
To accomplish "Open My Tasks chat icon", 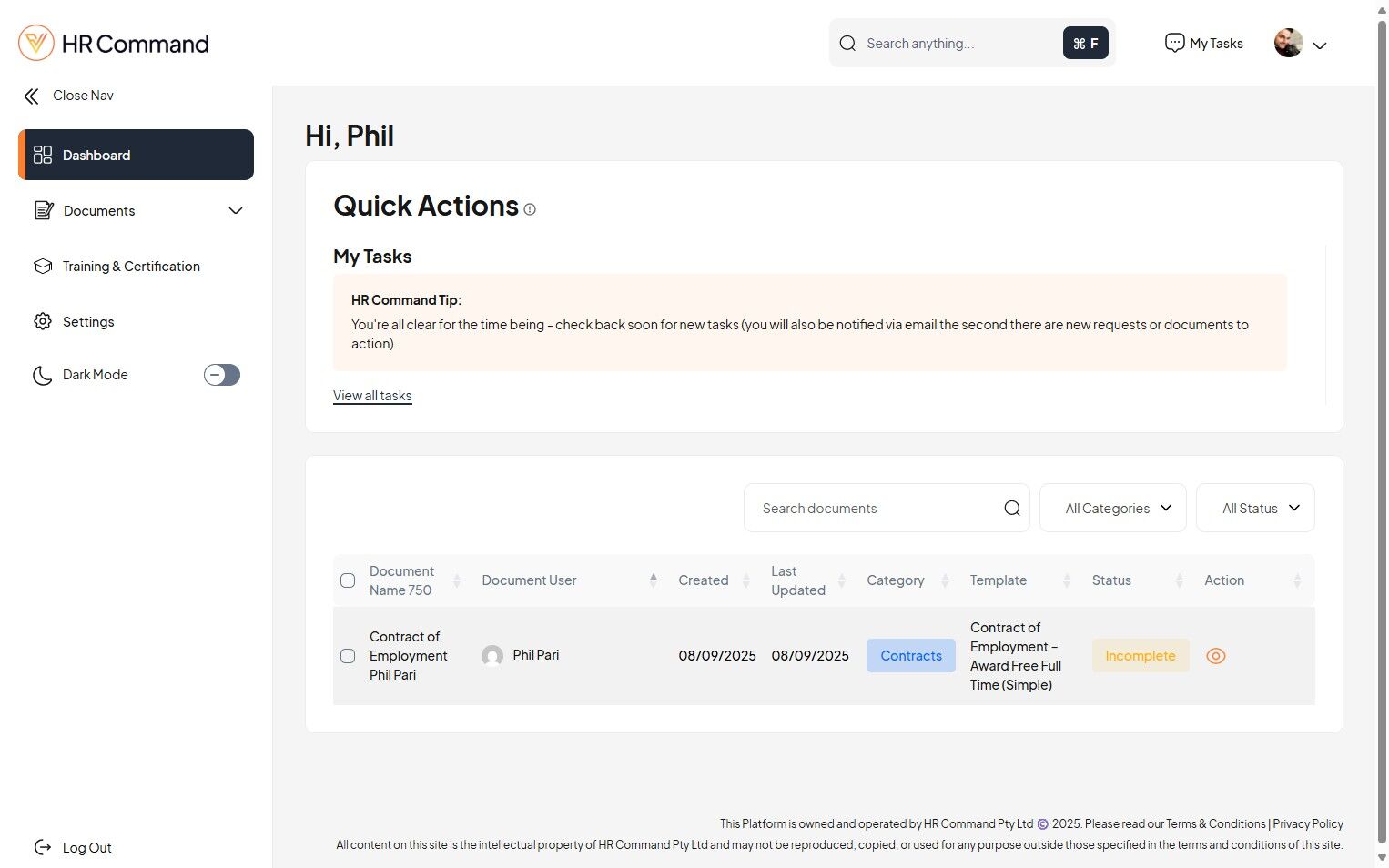I will pyautogui.click(x=1174, y=43).
